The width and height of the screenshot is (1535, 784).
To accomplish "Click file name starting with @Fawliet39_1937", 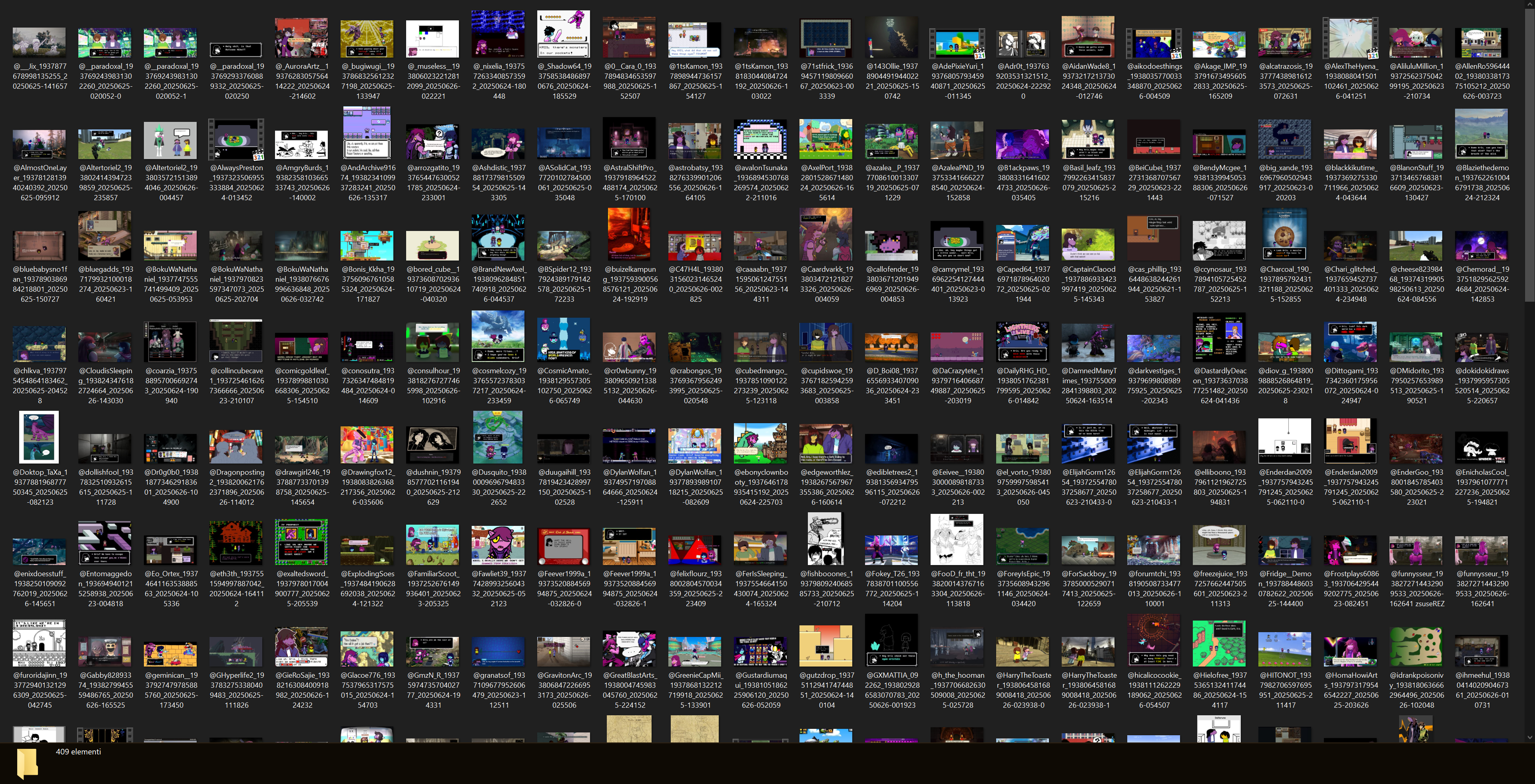I will [x=499, y=589].
